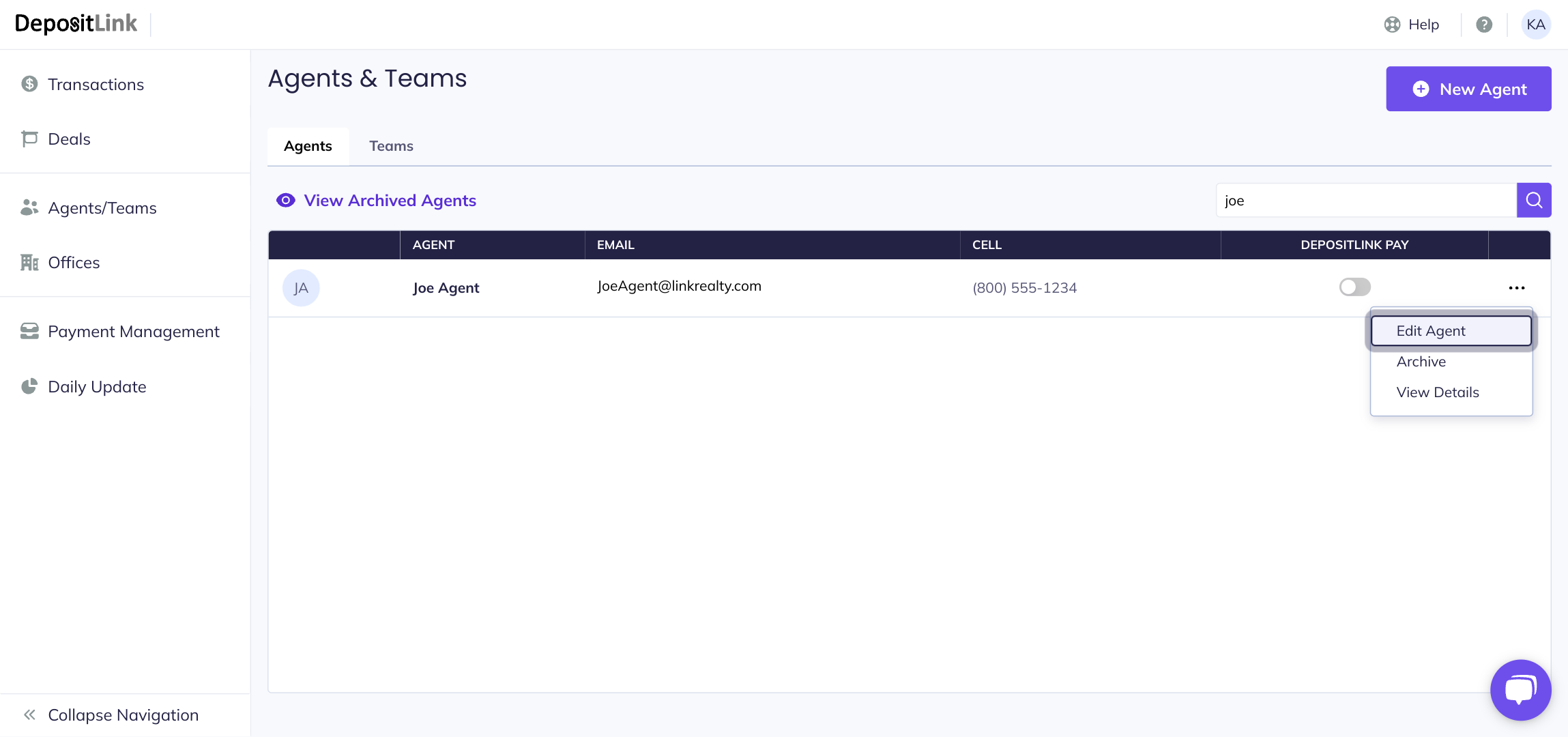Open the chat support bubble
The height and width of the screenshot is (737, 1568).
pos(1520,690)
